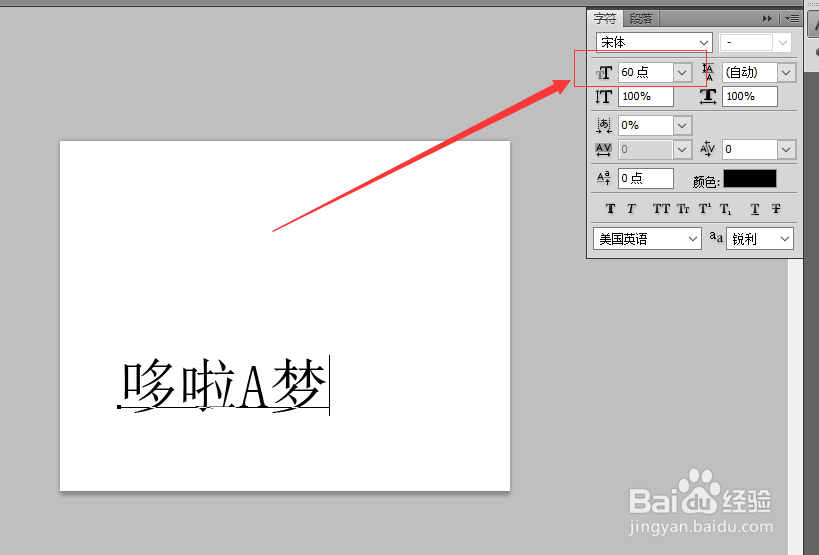Collapse the panel with double-arrow icon
Image resolution: width=819 pixels, height=555 pixels.
pyautogui.click(x=767, y=19)
